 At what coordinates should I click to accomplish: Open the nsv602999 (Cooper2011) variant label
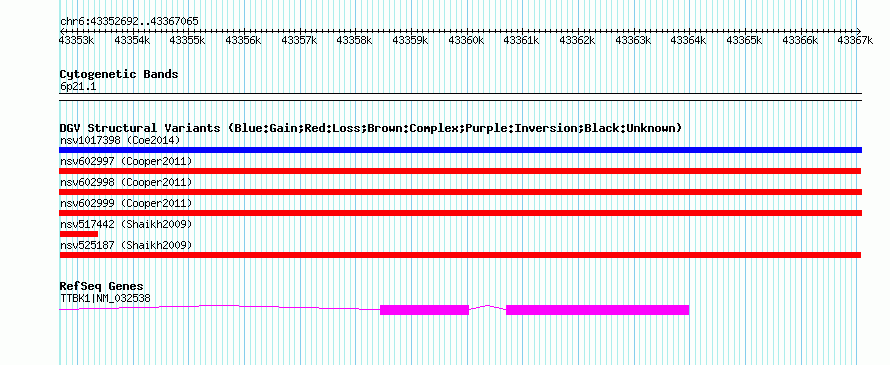(126, 203)
